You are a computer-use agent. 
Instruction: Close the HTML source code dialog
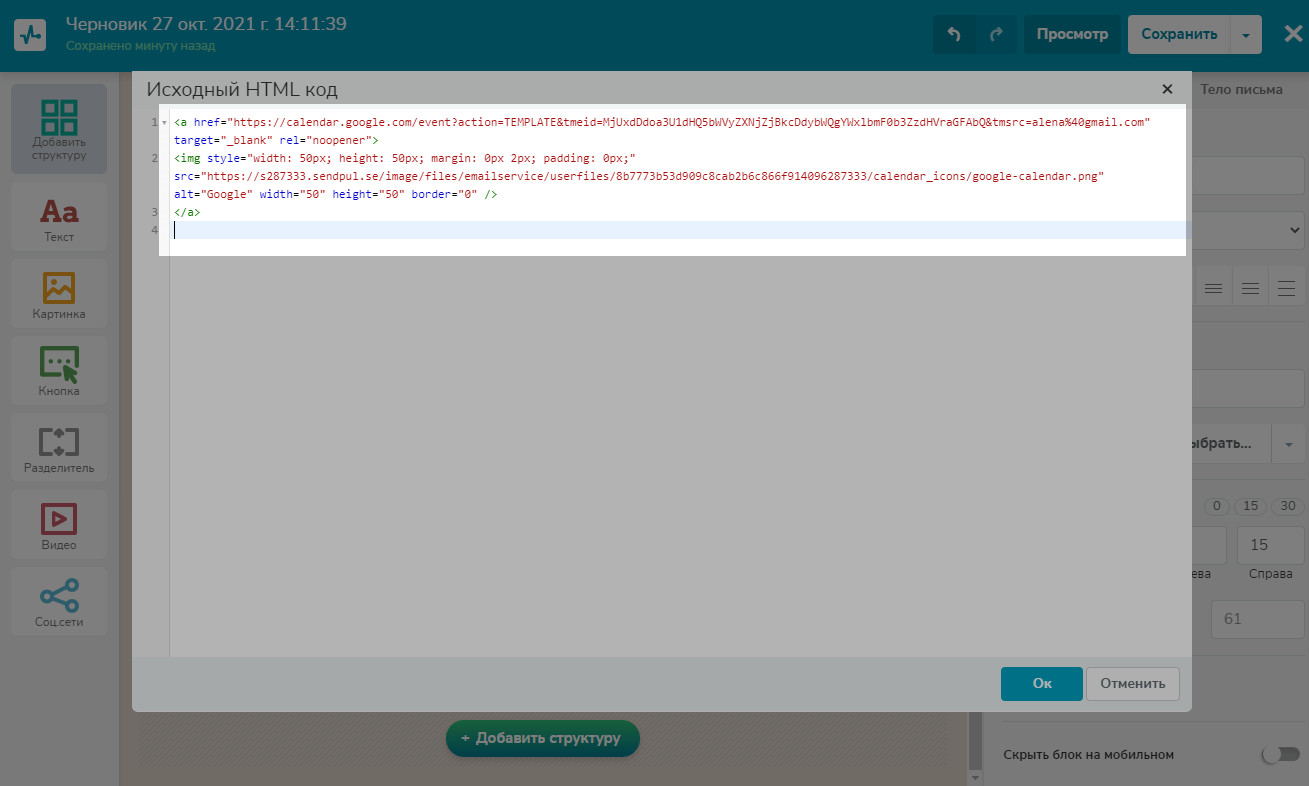[1167, 89]
